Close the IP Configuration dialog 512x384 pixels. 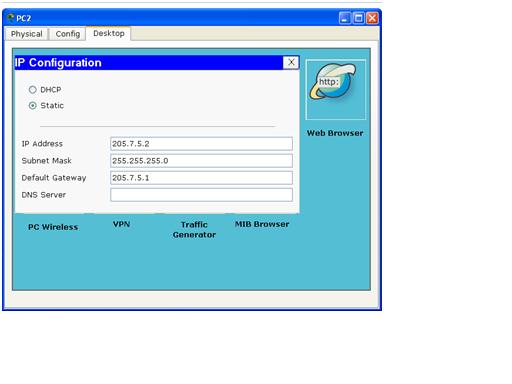(291, 62)
